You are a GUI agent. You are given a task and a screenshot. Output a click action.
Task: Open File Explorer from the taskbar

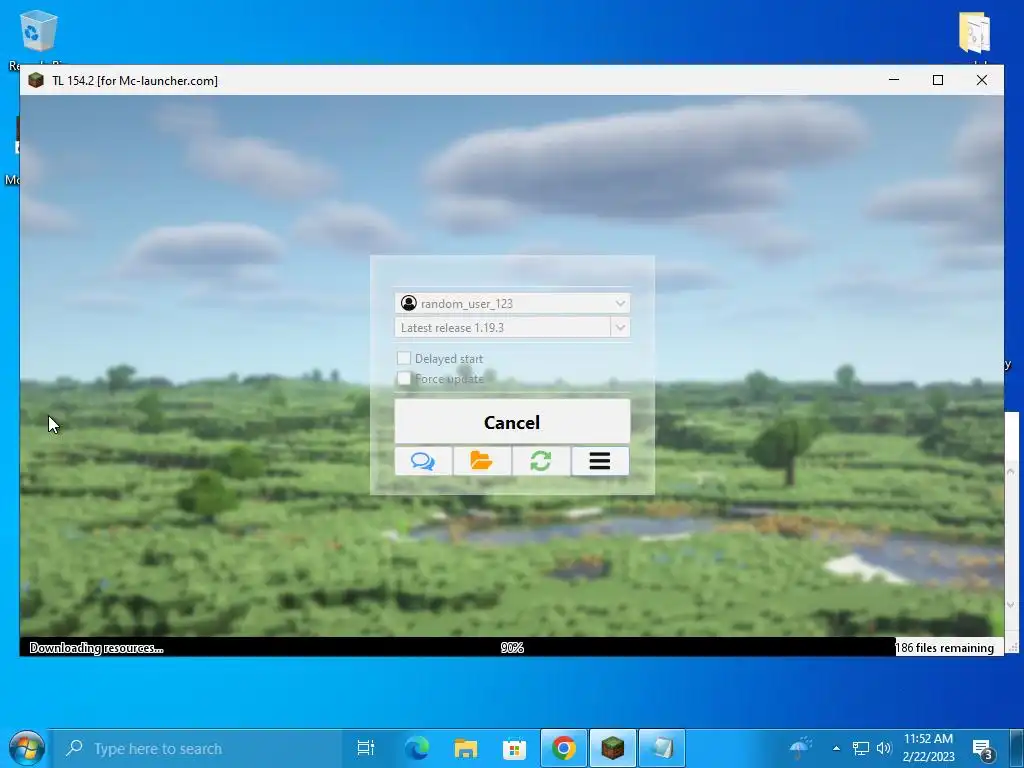[x=466, y=748]
